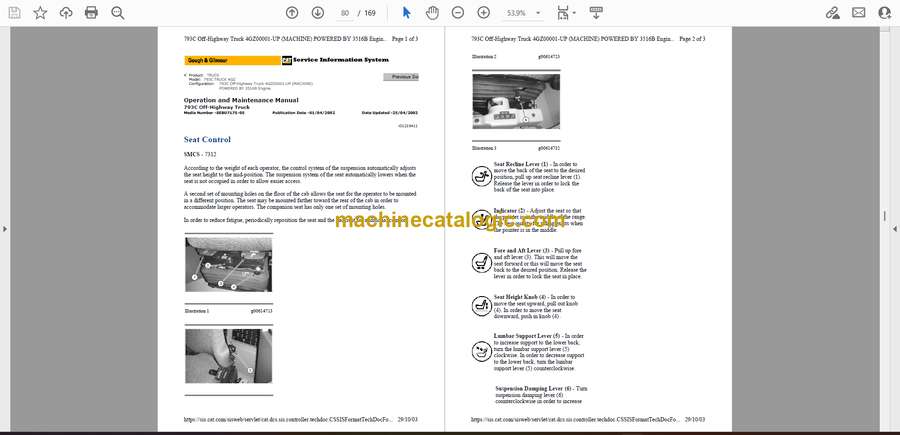Go to previous page
900x435 pixels.
(x=292, y=13)
